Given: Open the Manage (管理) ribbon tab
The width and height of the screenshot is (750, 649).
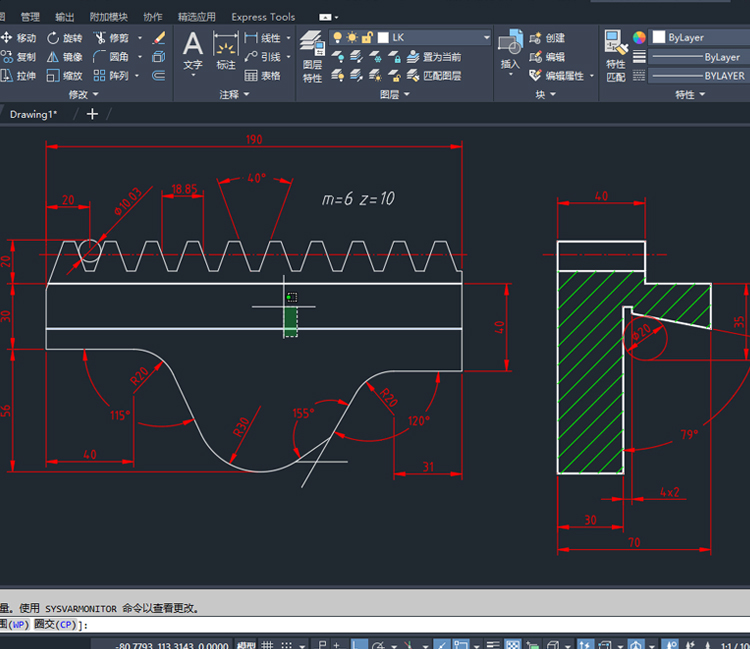Looking at the screenshot, I should 30,17.
